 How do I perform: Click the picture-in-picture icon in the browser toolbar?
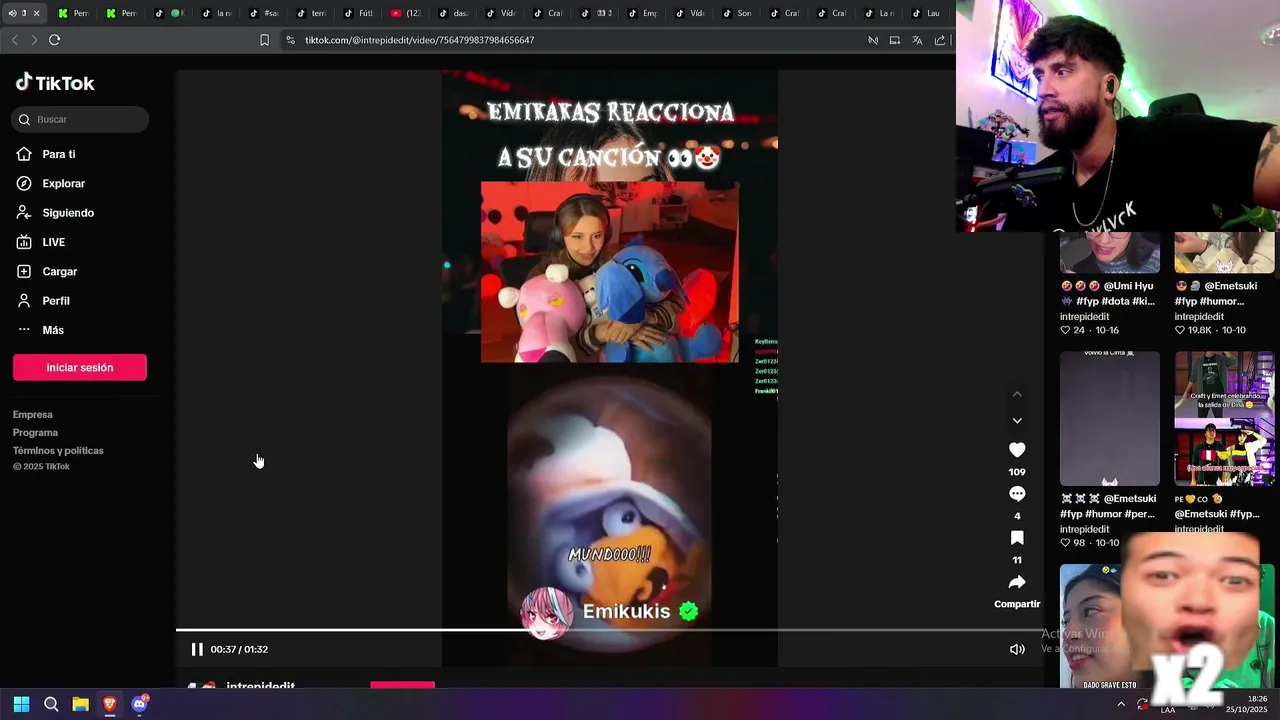895,40
